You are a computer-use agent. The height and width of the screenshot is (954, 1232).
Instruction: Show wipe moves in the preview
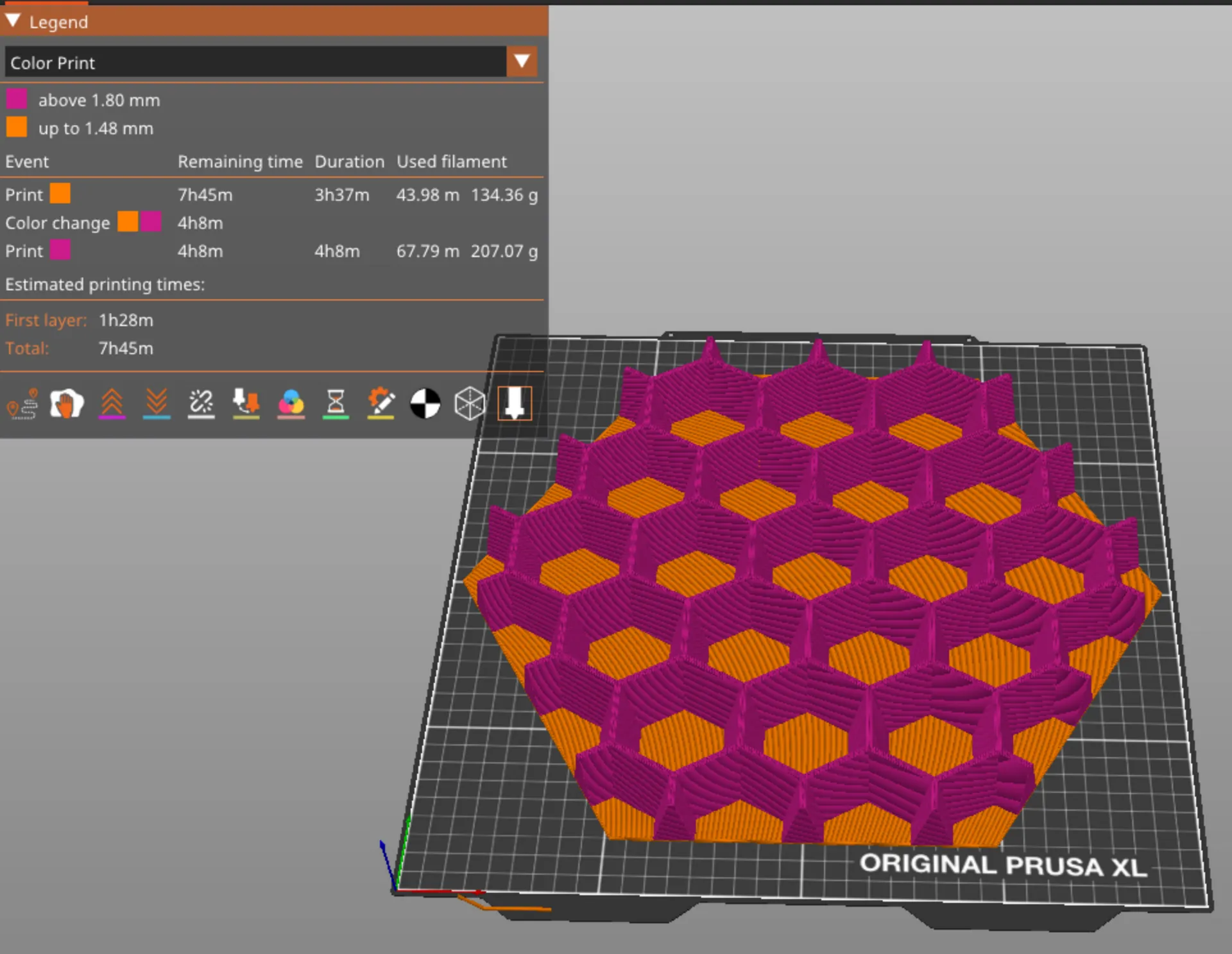pos(66,403)
